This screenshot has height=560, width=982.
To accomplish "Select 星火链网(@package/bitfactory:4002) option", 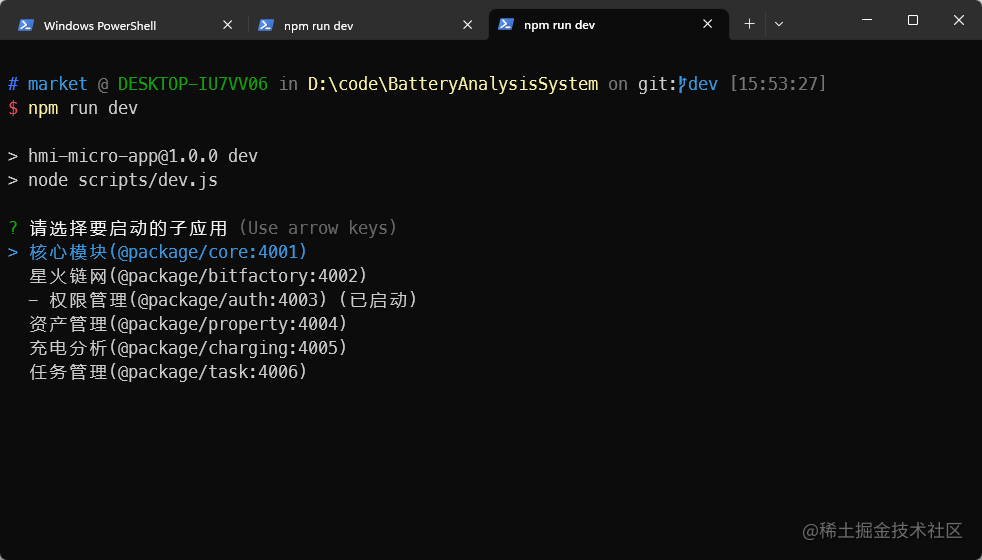I will click(x=198, y=276).
